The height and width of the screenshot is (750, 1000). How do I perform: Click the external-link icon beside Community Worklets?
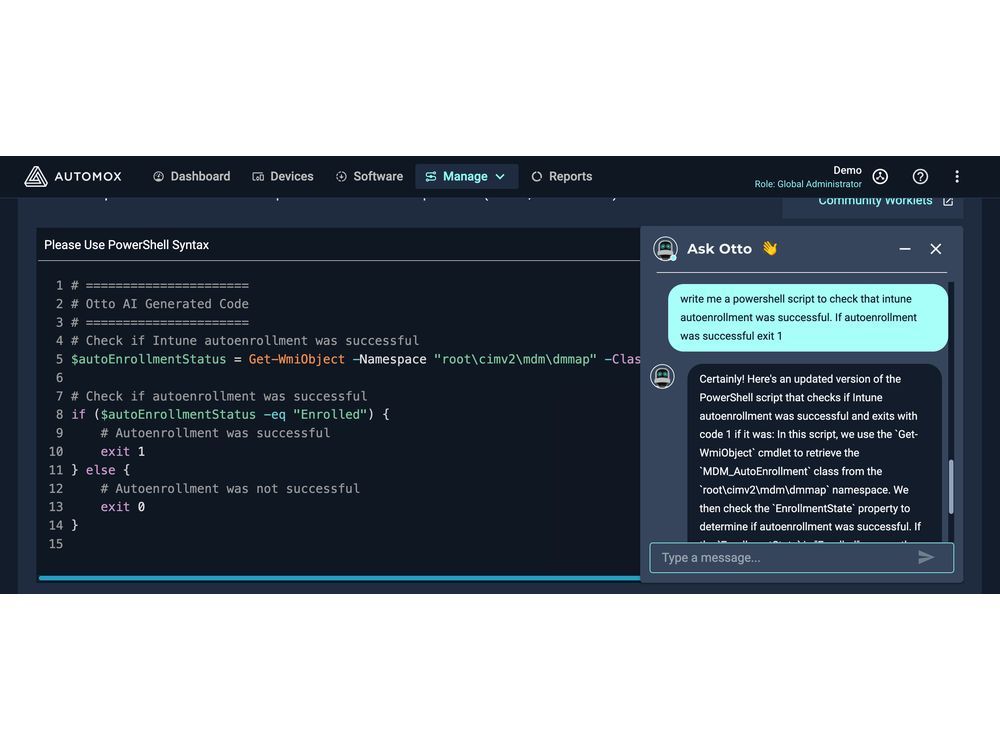click(950, 200)
